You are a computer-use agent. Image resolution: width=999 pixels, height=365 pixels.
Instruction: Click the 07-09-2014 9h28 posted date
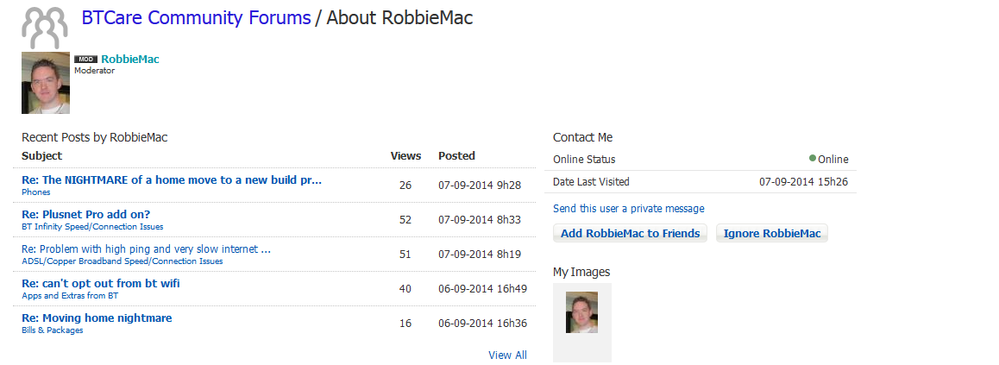point(480,185)
